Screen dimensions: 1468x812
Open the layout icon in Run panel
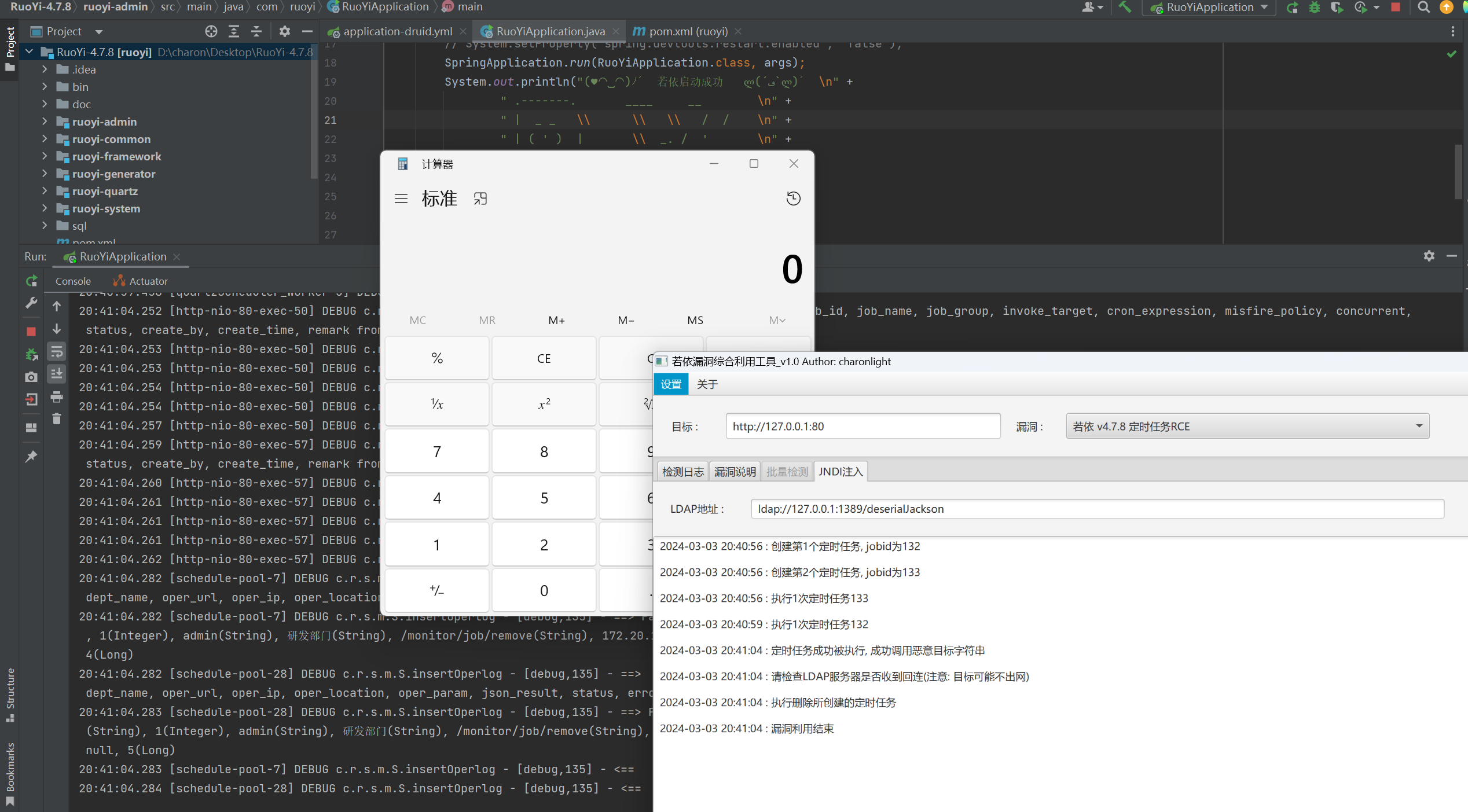click(x=31, y=428)
